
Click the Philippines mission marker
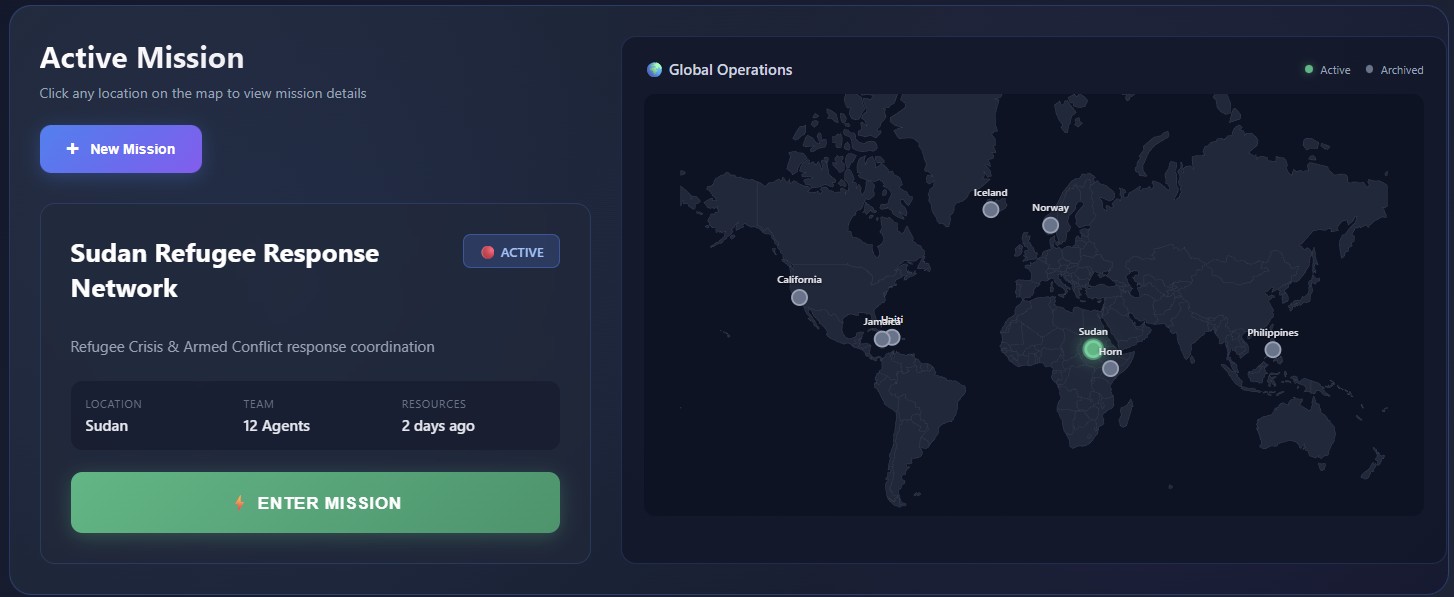point(1272,349)
